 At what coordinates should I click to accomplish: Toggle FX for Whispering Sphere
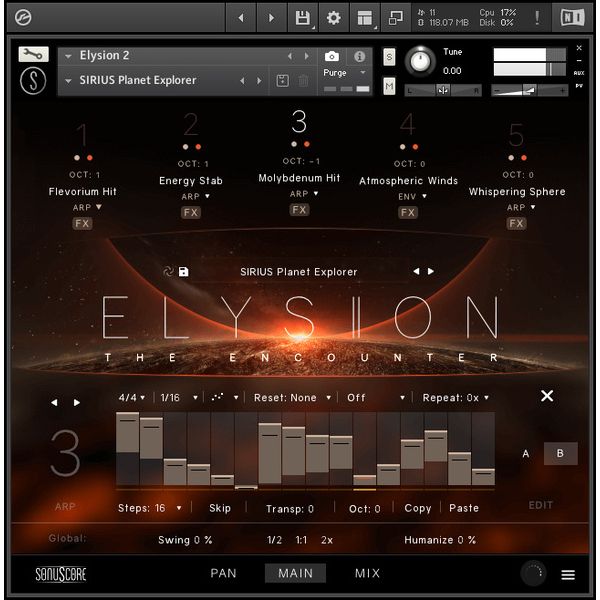517,223
